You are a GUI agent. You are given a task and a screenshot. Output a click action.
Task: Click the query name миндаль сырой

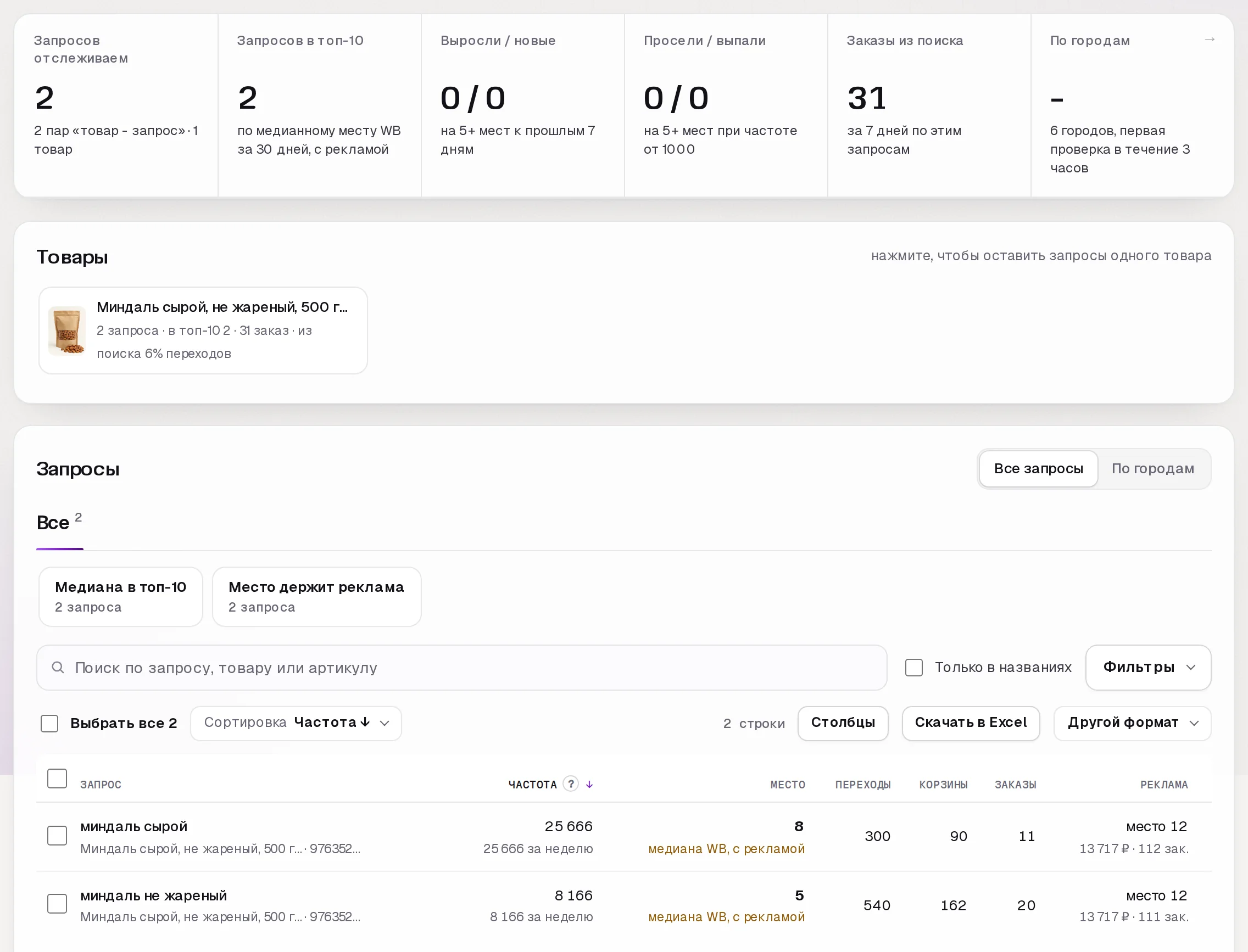pos(134,827)
